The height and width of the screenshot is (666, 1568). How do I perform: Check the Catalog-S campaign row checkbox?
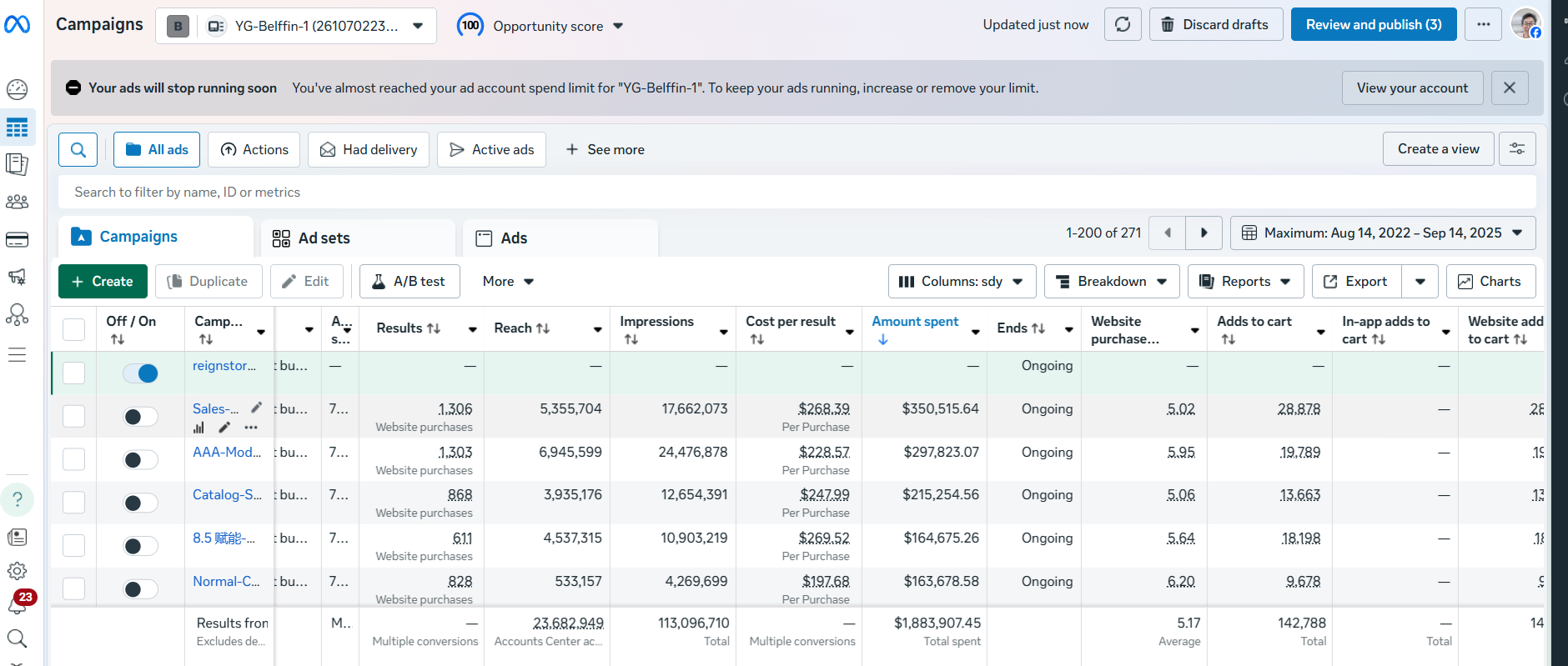(x=74, y=503)
